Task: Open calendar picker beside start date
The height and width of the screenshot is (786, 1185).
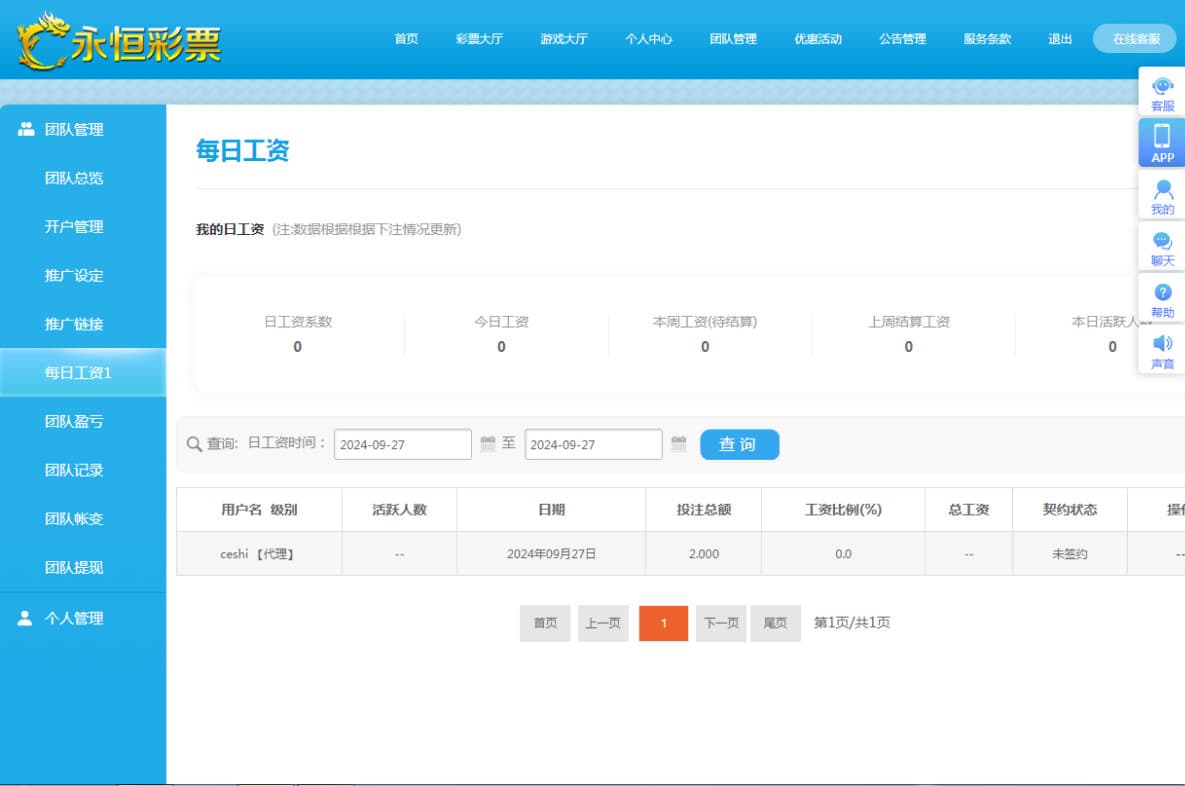Action: pyautogui.click(x=488, y=444)
